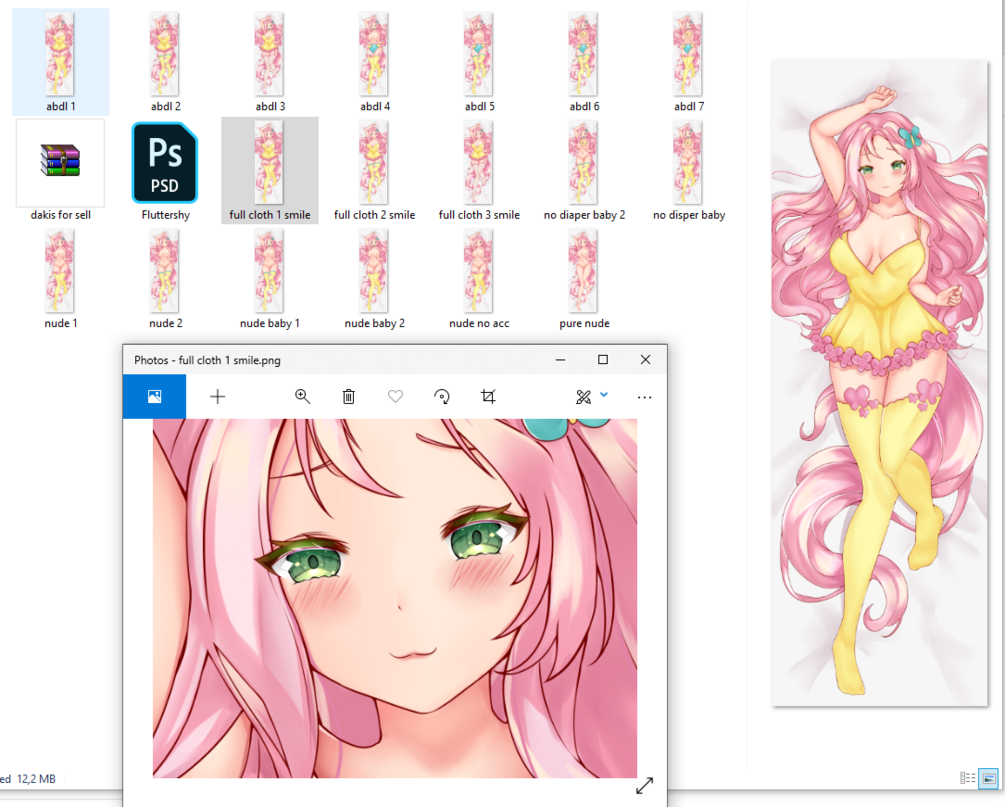Select the abdl 3 file
This screenshot has height=807, width=1005.
coord(270,62)
